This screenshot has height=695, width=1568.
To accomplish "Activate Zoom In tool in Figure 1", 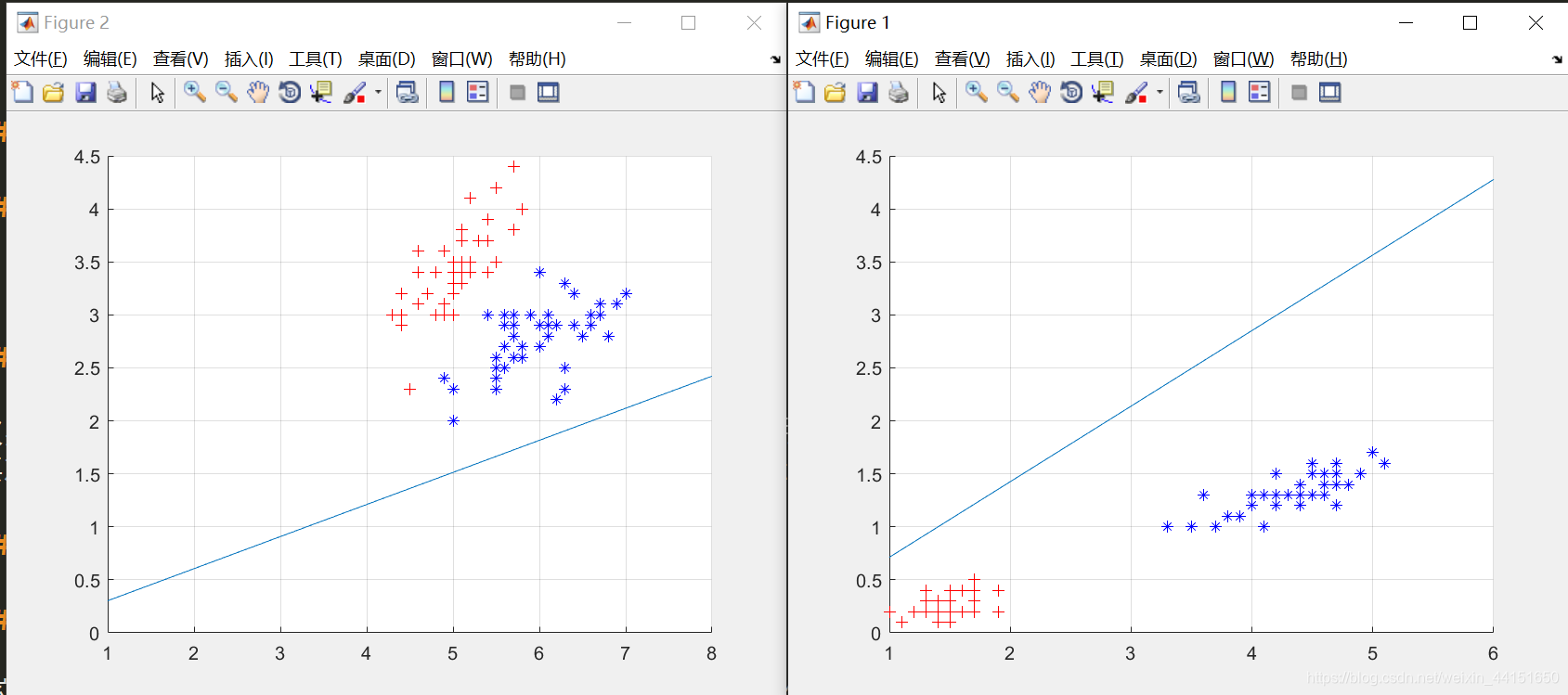I will click(977, 92).
